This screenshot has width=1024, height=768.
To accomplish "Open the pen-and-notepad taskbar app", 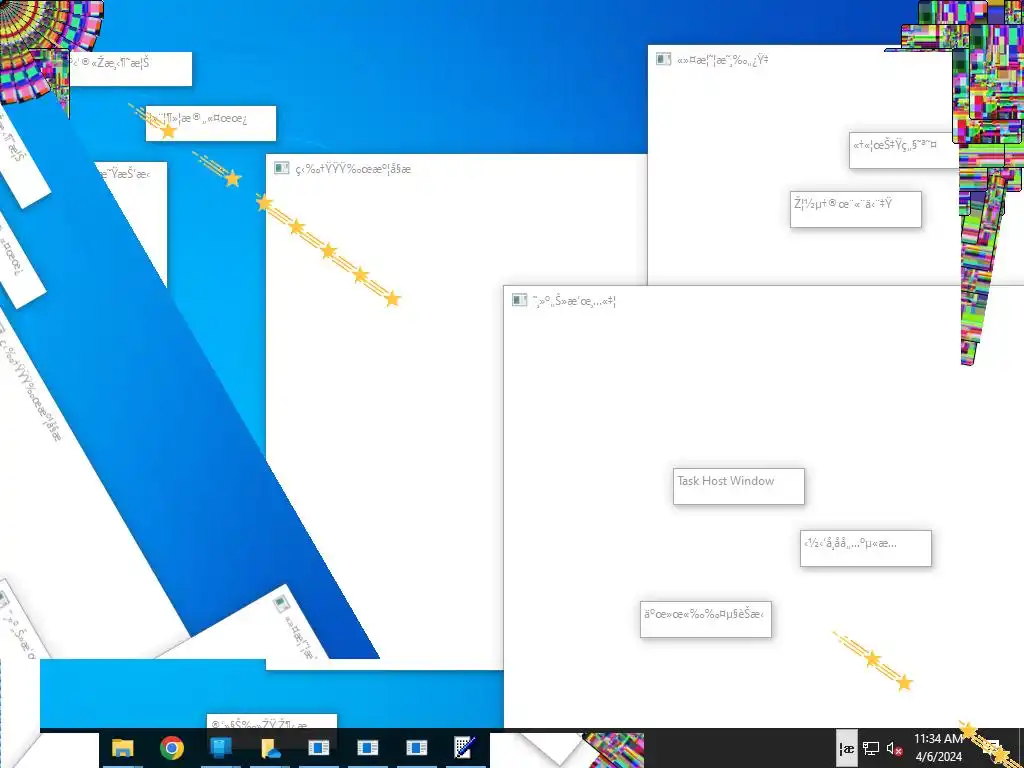I will pos(464,748).
